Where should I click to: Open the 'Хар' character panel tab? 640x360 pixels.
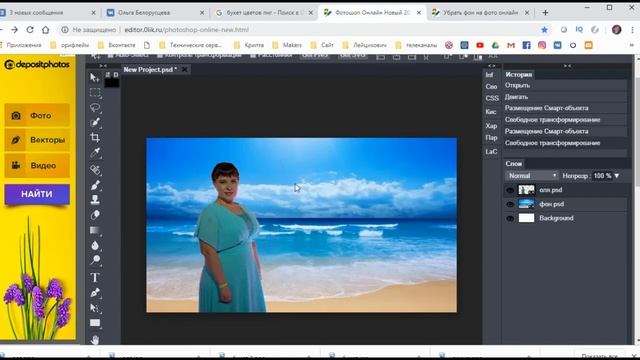pos(491,126)
